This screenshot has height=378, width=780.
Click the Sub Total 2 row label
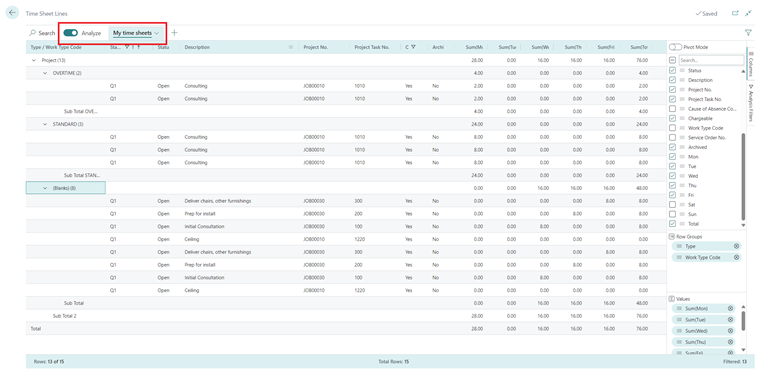pyautogui.click(x=65, y=316)
